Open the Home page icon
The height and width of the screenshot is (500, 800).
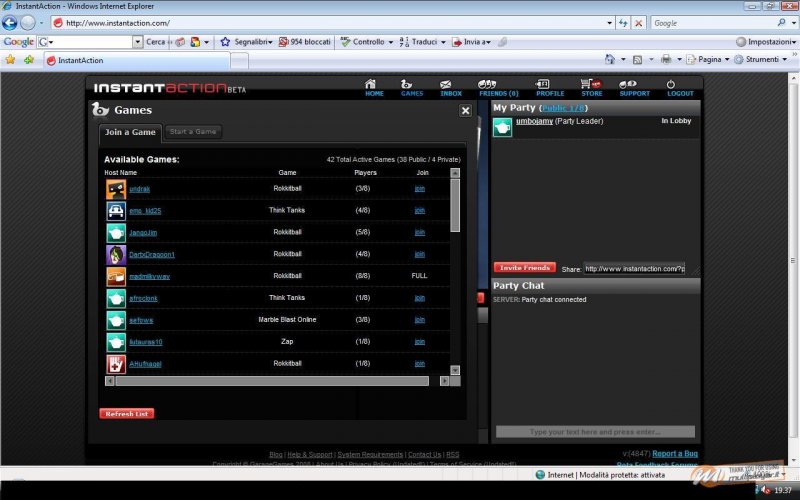click(x=374, y=85)
